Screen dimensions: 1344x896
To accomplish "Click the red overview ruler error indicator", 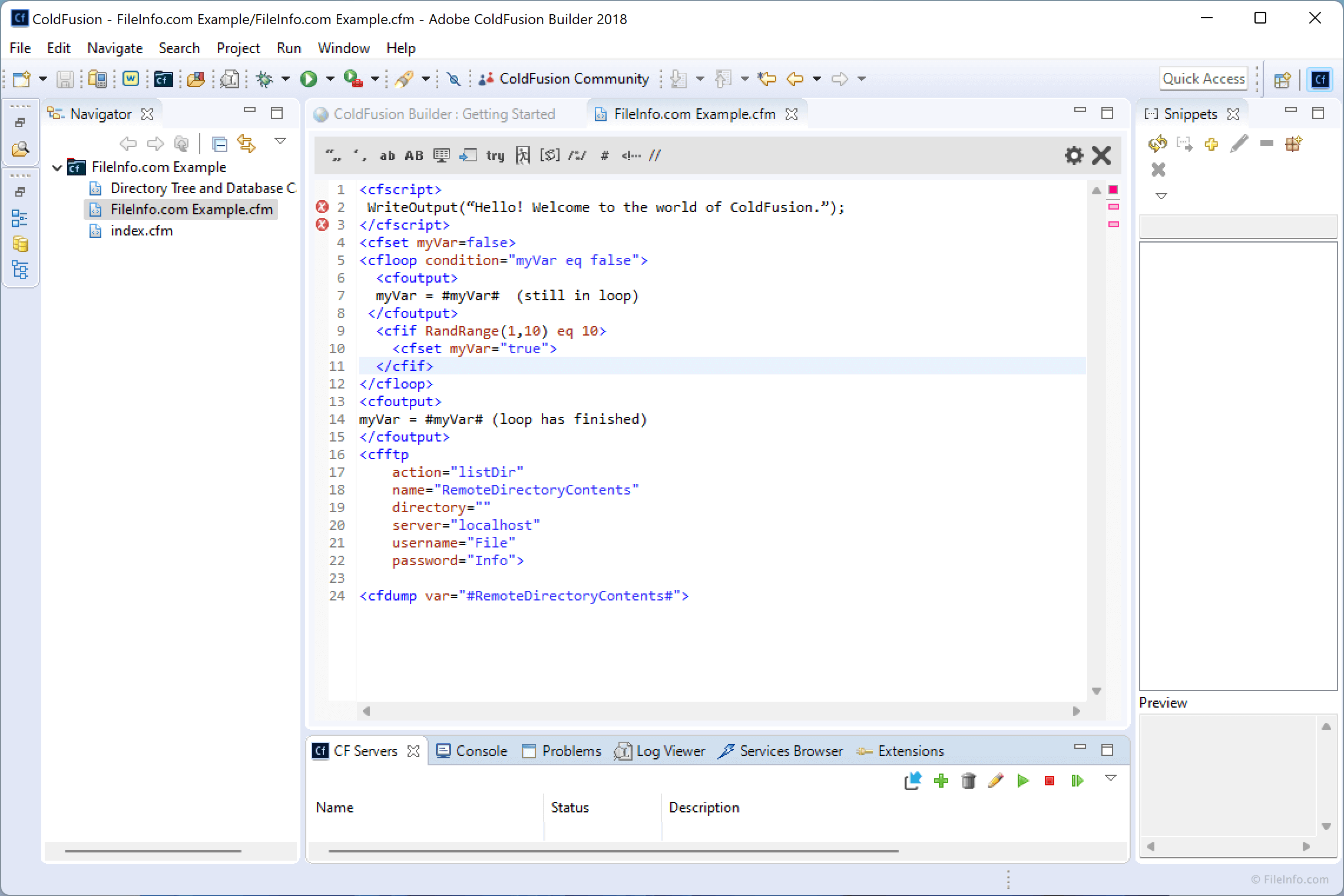I will (1113, 190).
